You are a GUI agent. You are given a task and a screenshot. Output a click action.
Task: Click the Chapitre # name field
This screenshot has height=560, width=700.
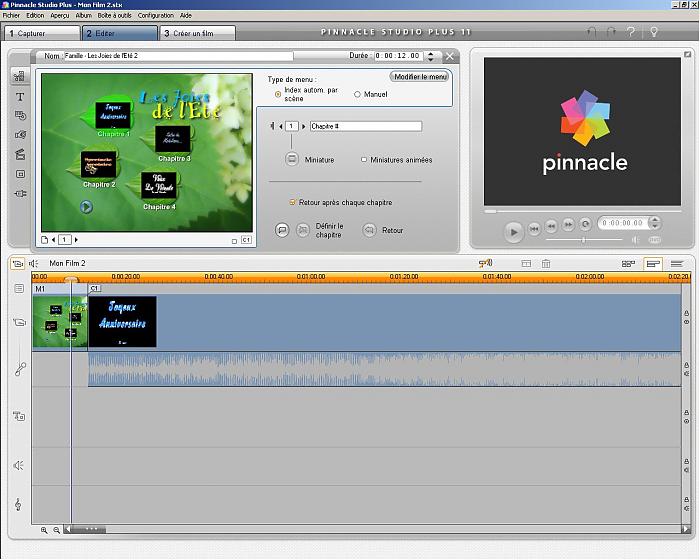pos(366,126)
